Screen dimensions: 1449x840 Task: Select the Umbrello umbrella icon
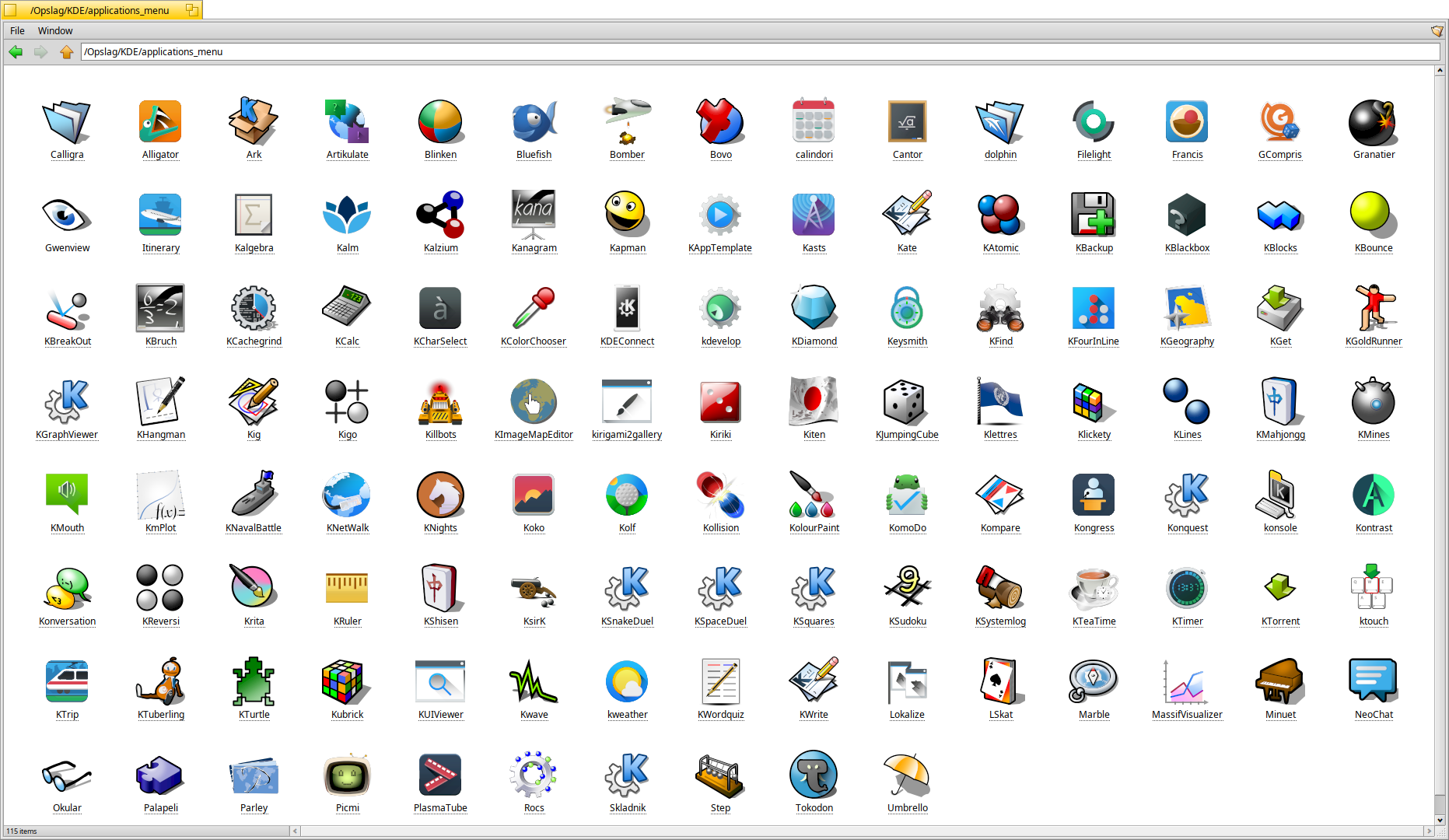click(x=907, y=775)
